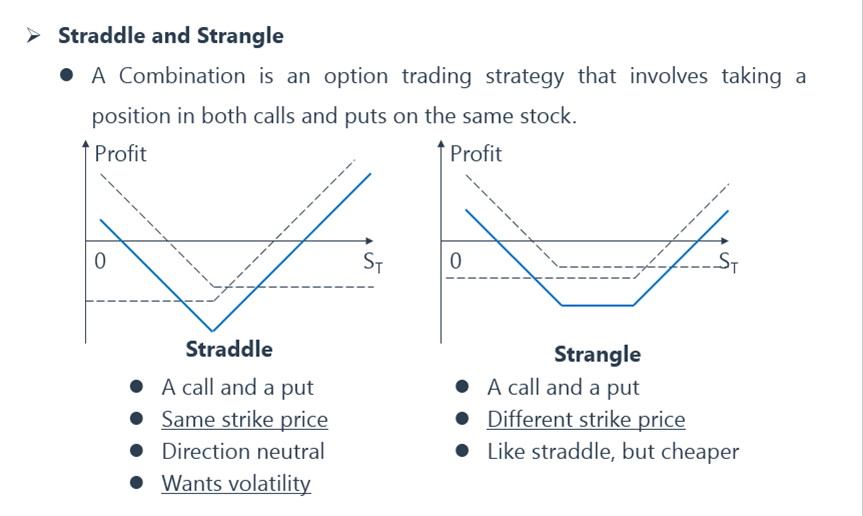
Task: Click the zero origin label on straddle chart
Action: point(100,261)
